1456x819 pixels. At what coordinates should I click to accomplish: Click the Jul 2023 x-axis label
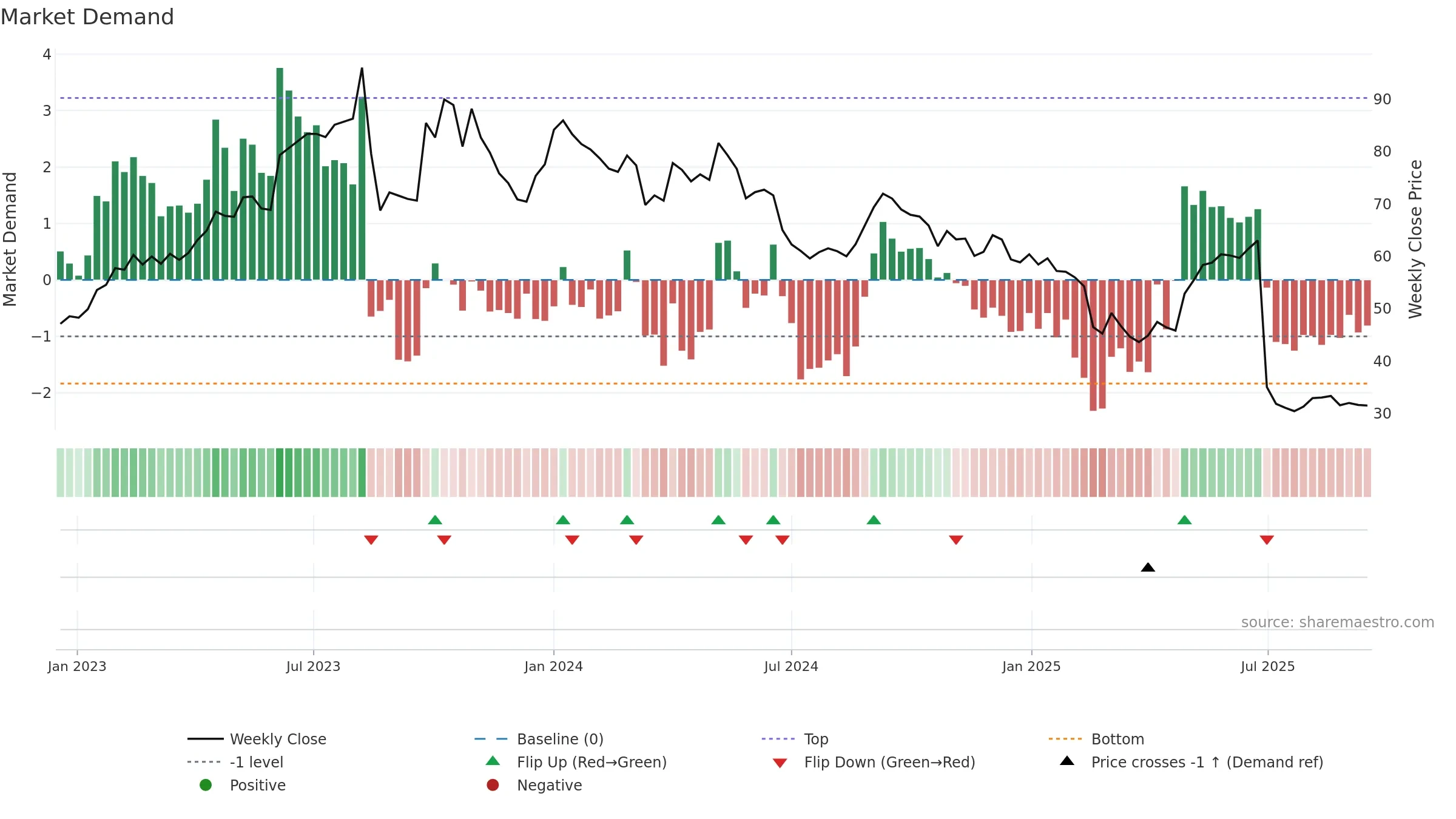point(313,666)
